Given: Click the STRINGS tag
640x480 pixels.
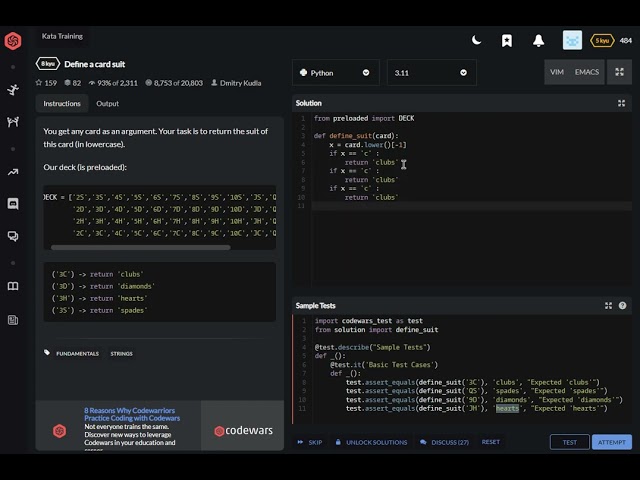Looking at the screenshot, I should pyautogui.click(x=121, y=353).
